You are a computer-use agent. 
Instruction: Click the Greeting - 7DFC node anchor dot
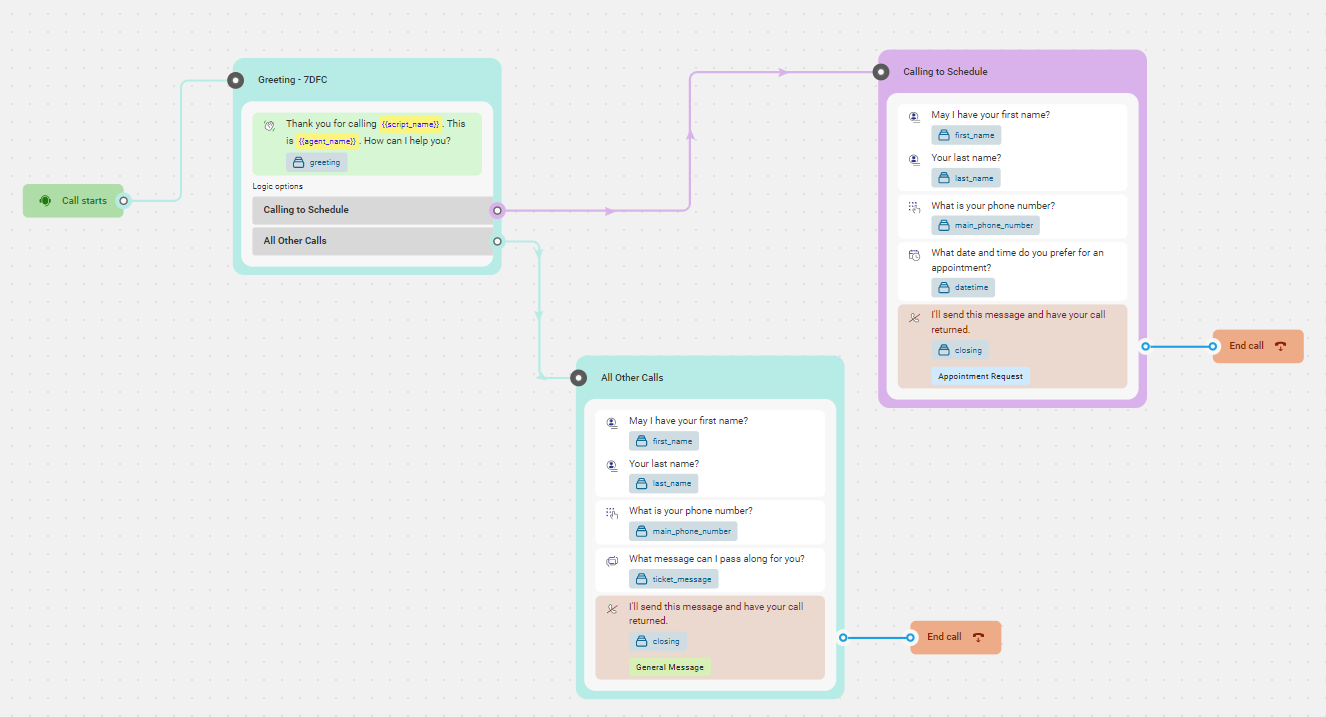[236, 80]
